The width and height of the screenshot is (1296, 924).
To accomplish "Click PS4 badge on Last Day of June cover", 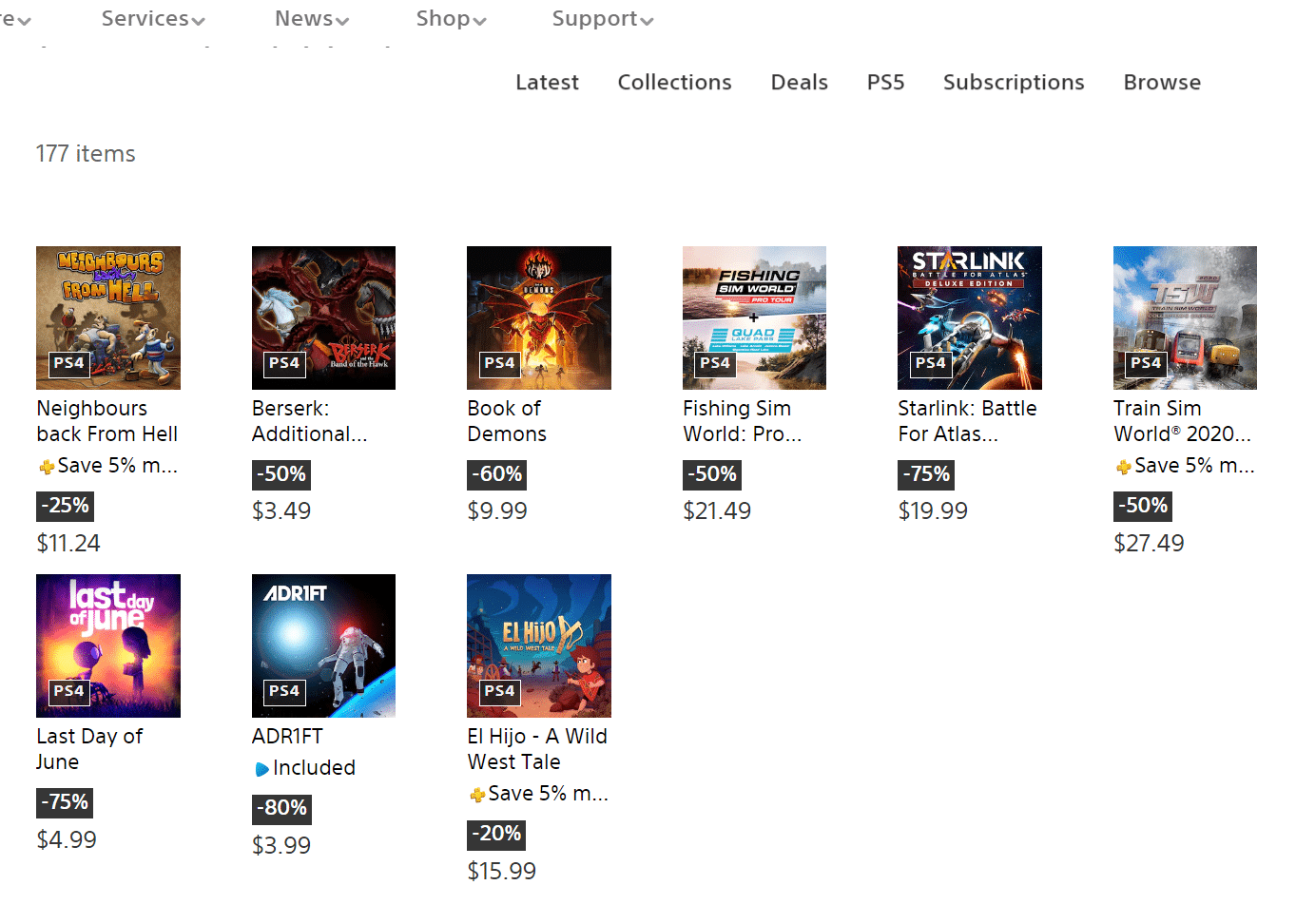I will point(68,692).
